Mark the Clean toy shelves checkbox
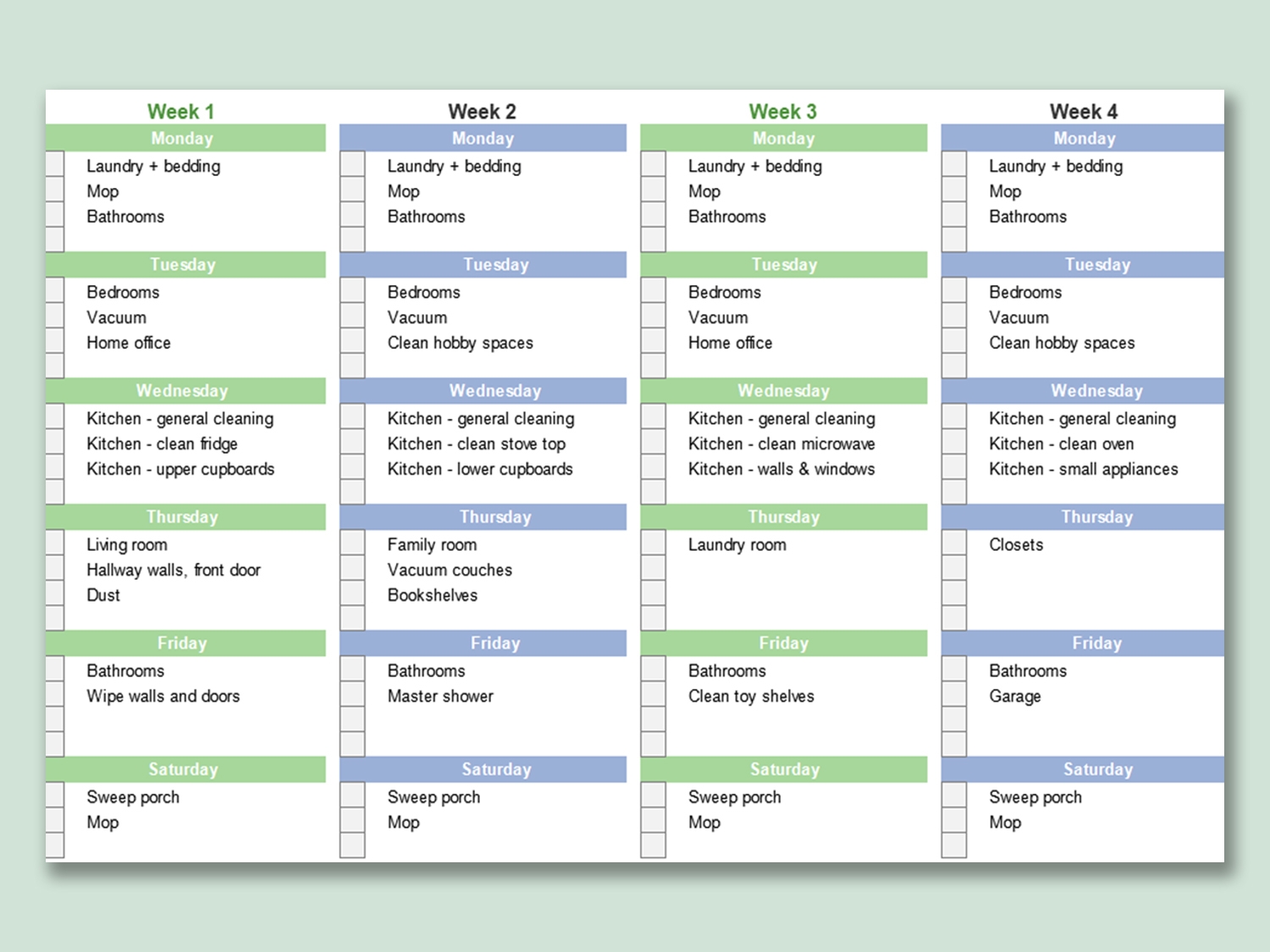This screenshot has width=1270, height=952. (653, 695)
